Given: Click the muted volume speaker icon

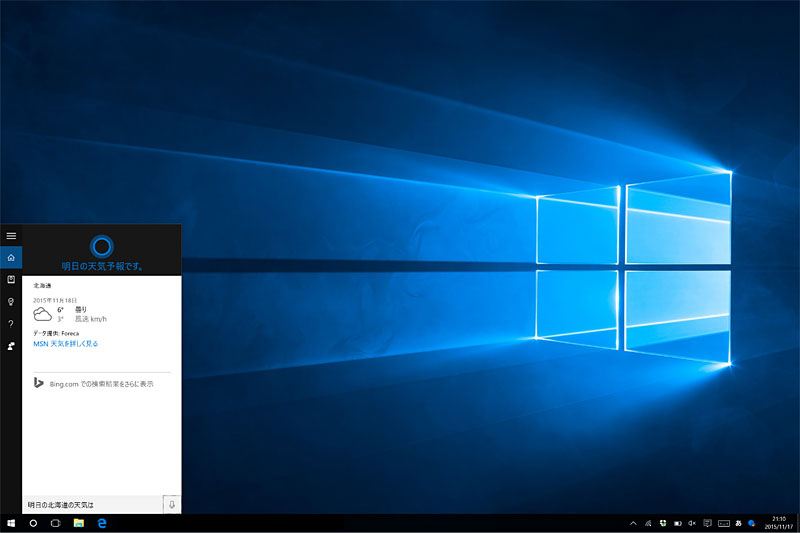Looking at the screenshot, I should (692, 523).
